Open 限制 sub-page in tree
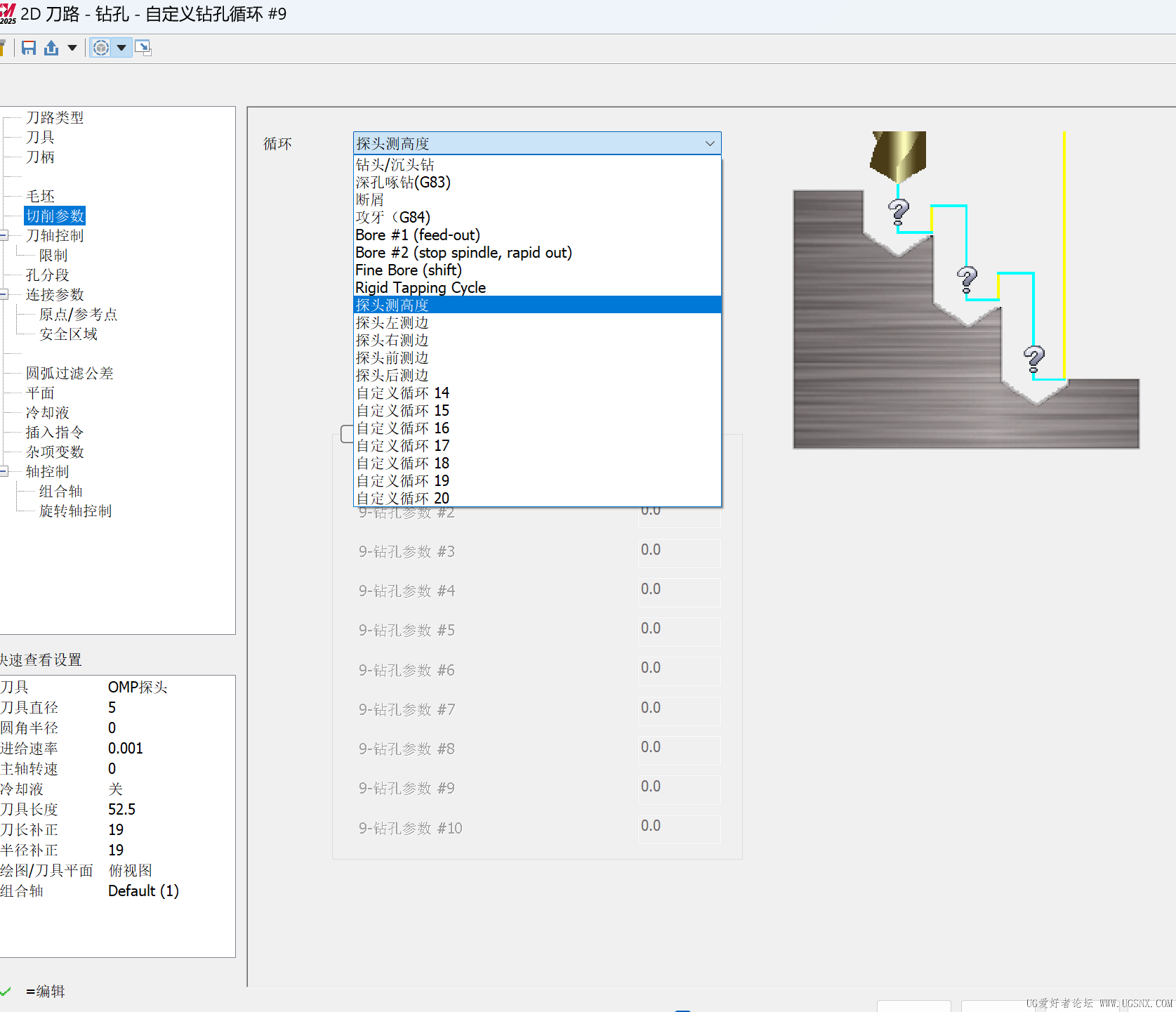The width and height of the screenshot is (1176, 1012). [53, 256]
